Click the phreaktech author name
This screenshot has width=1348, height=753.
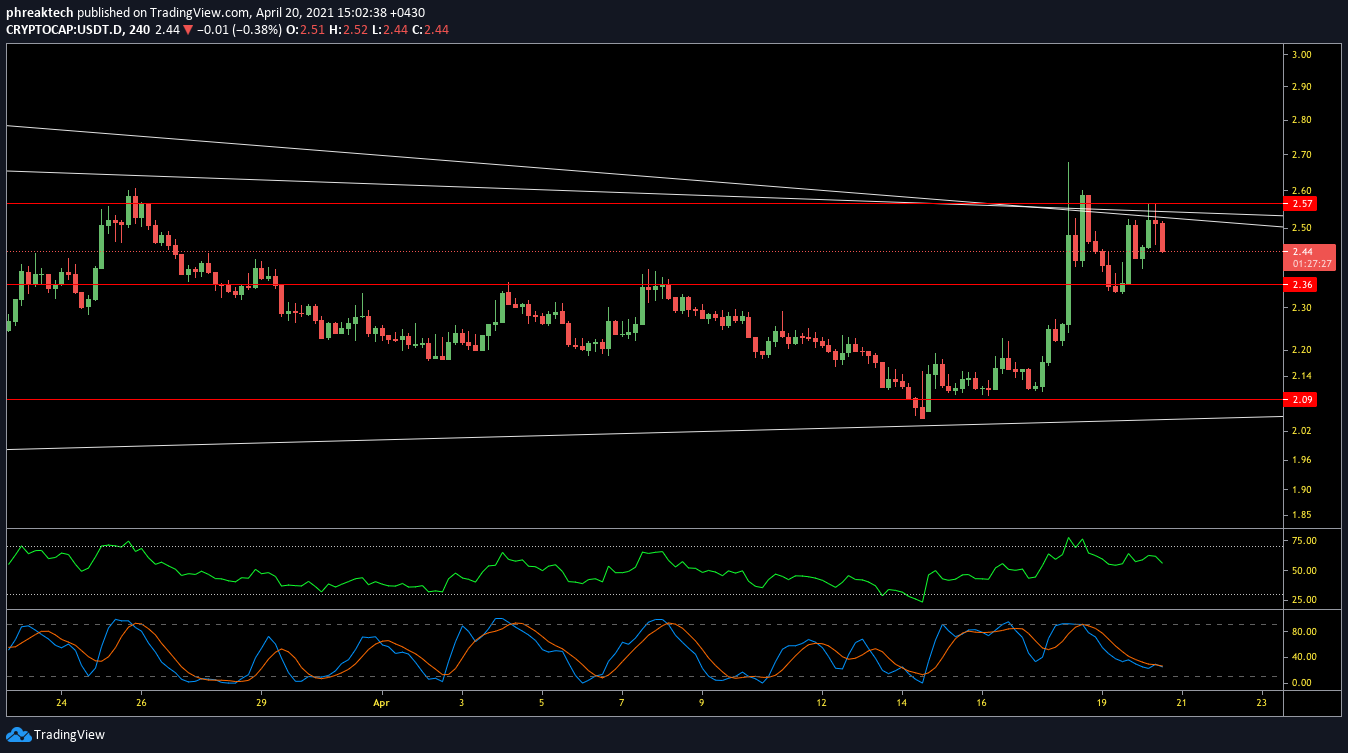click(39, 12)
